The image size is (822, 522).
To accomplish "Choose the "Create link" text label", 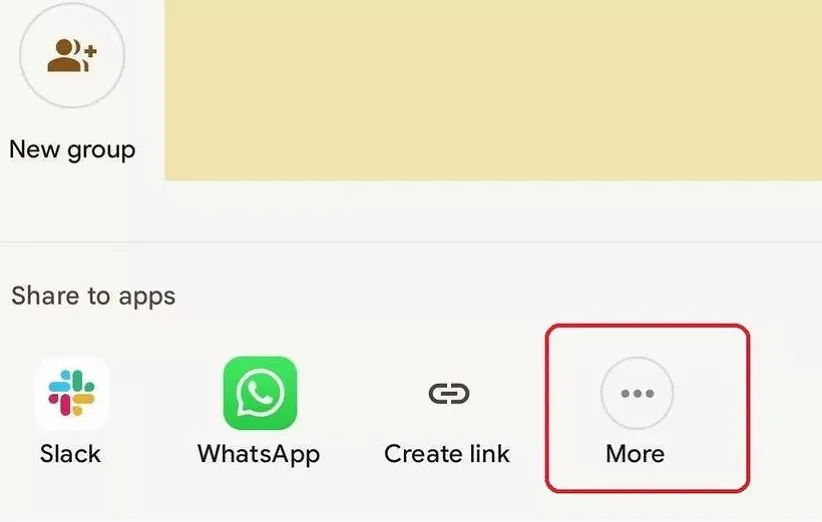I will (x=447, y=454).
